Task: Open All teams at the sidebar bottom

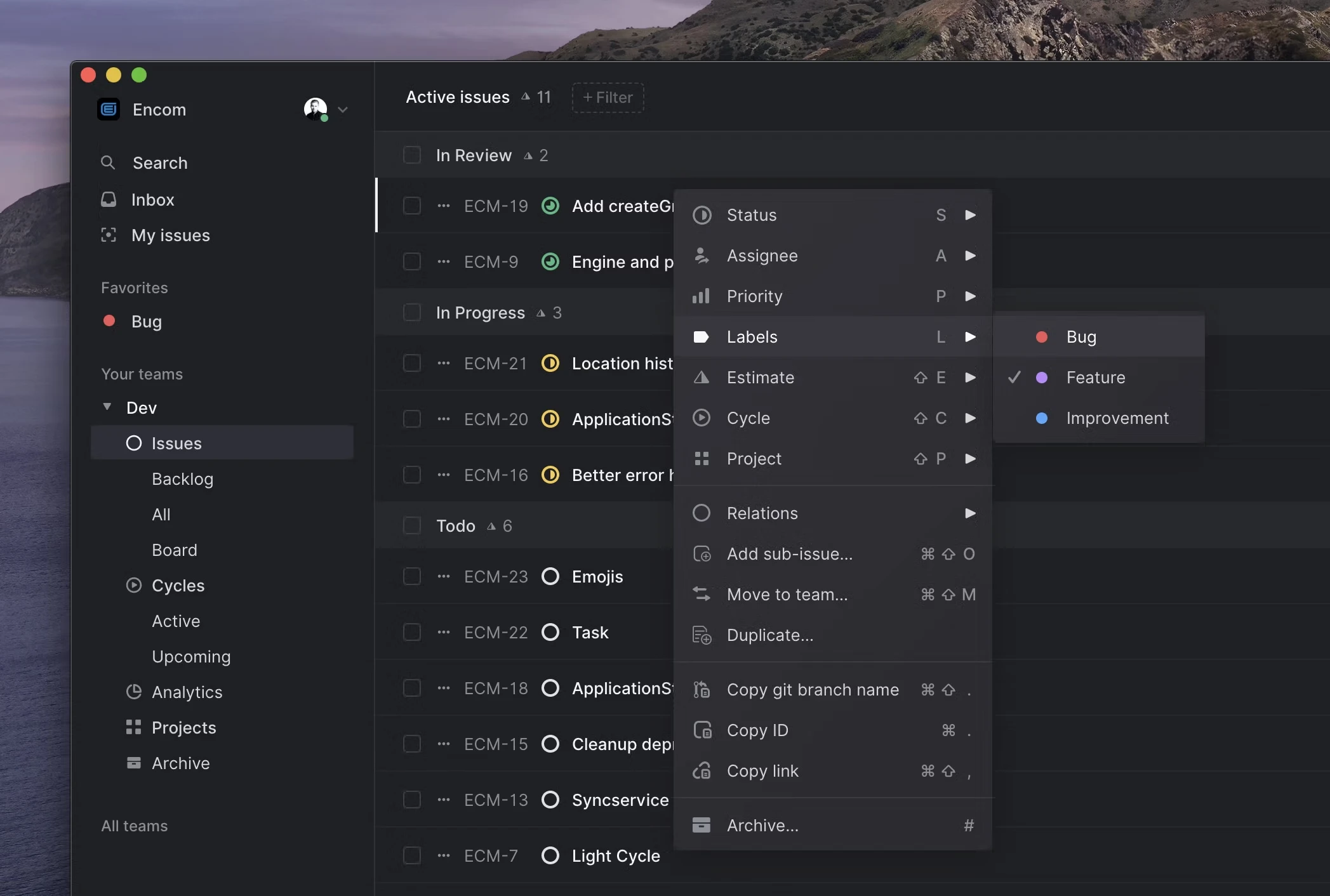Action: click(x=134, y=826)
